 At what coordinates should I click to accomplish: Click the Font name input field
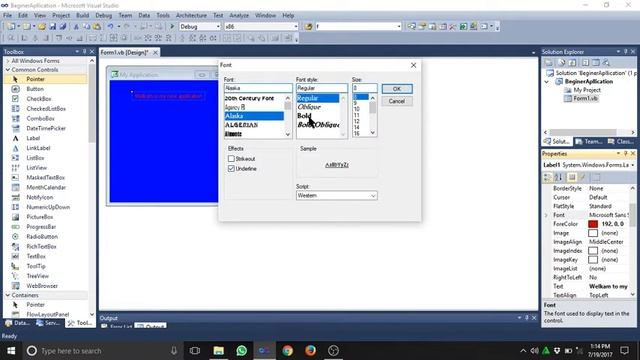(x=258, y=88)
